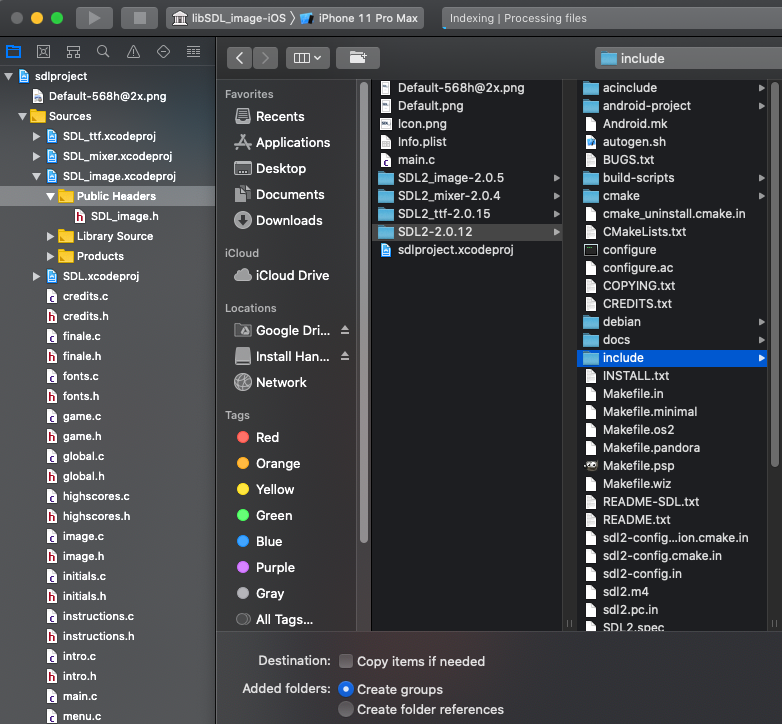Select Recents in Favorites sidebar

[x=269, y=116]
